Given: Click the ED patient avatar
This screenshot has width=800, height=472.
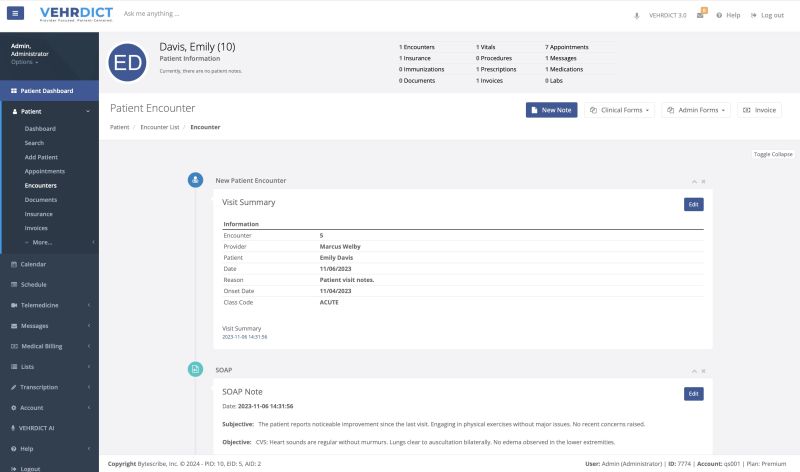Looking at the screenshot, I should coord(128,63).
